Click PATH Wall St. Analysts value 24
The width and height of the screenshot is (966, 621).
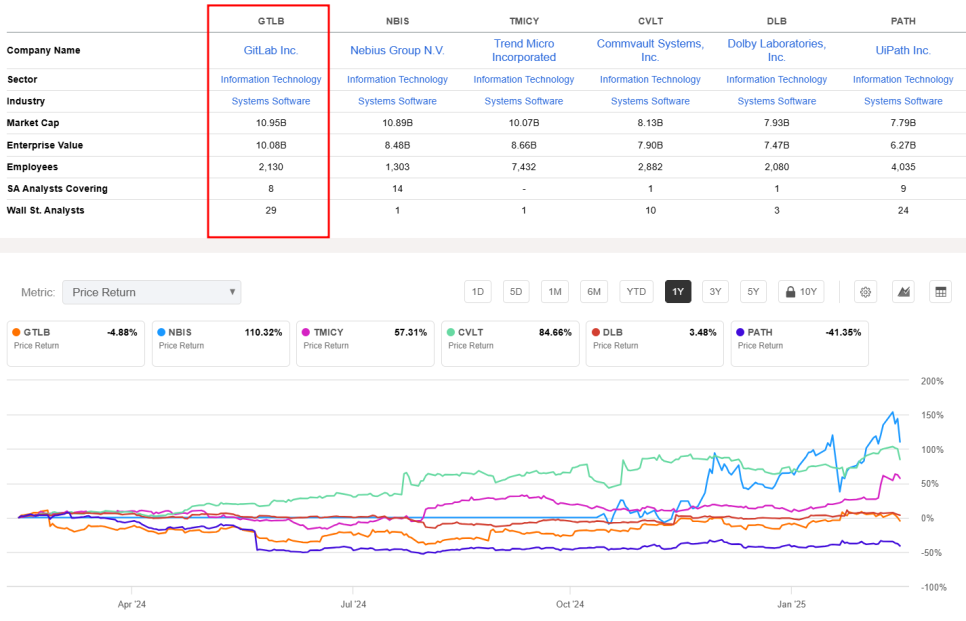click(x=903, y=210)
